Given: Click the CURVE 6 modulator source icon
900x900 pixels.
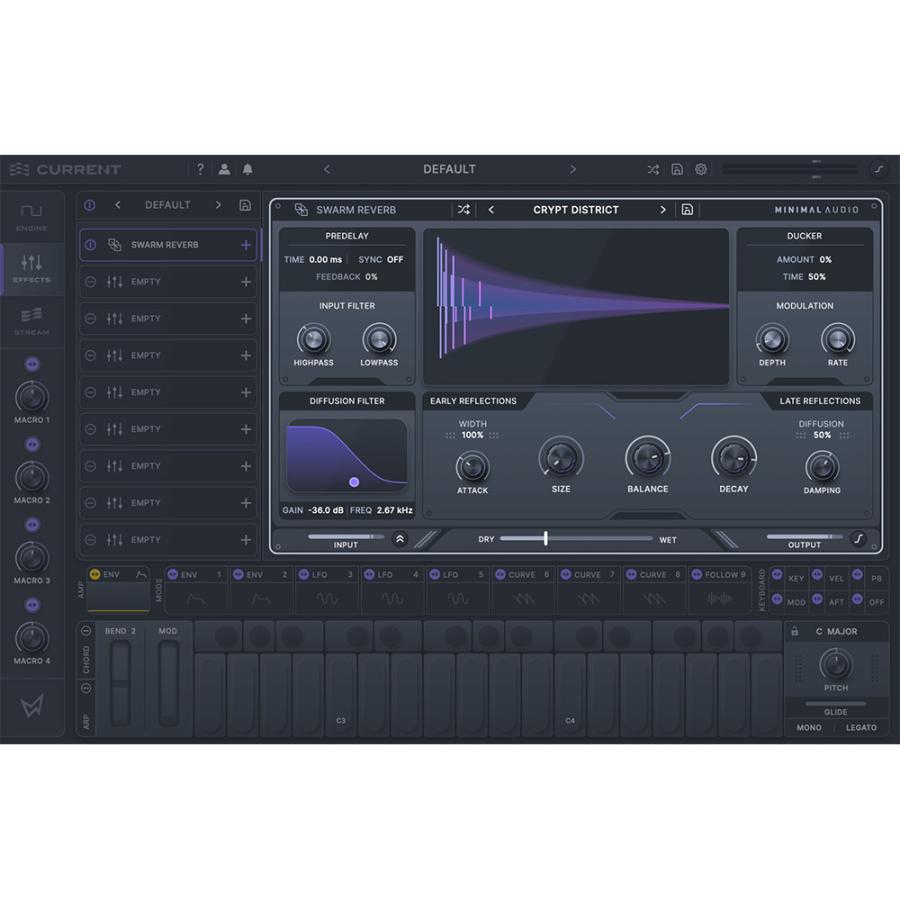Looking at the screenshot, I should point(500,575).
